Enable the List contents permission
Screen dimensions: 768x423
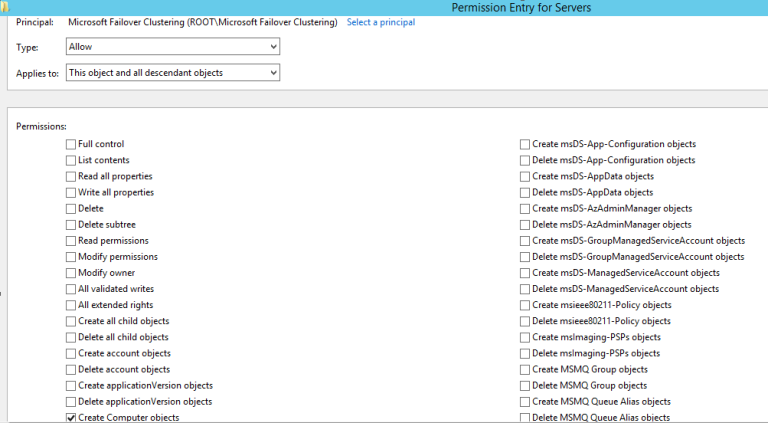tap(71, 160)
